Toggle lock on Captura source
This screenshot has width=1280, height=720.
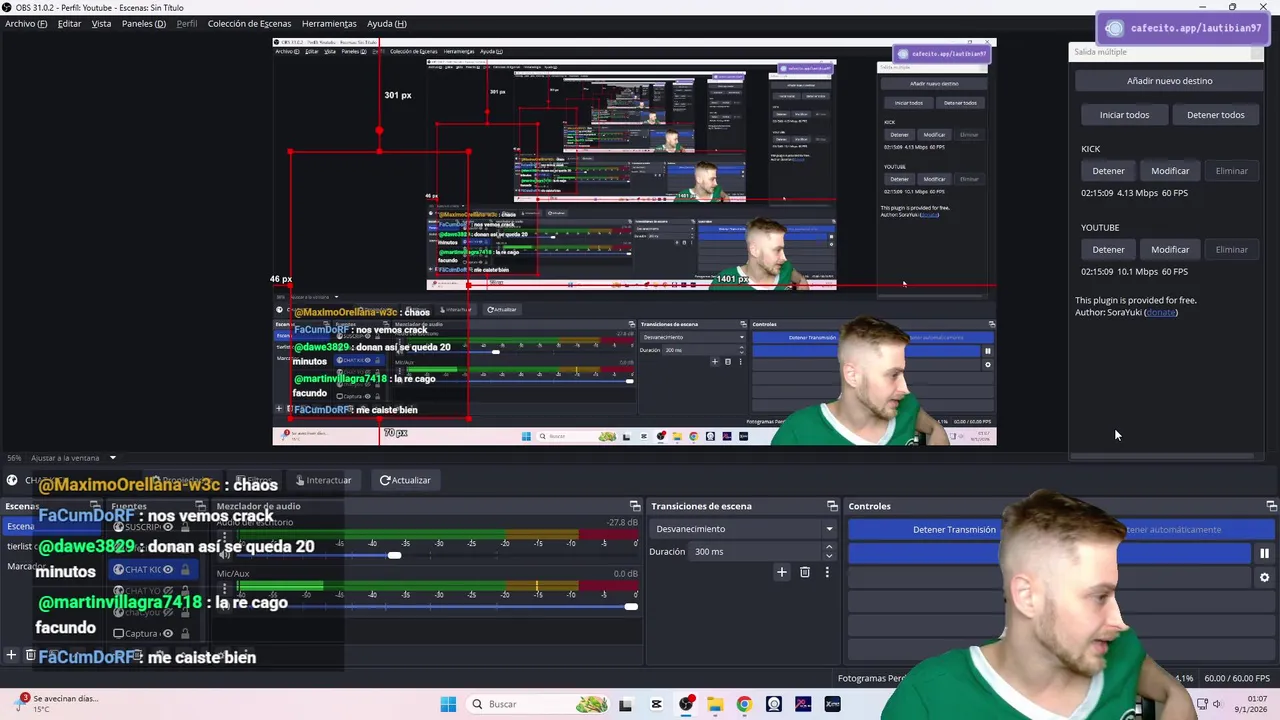click(185, 633)
